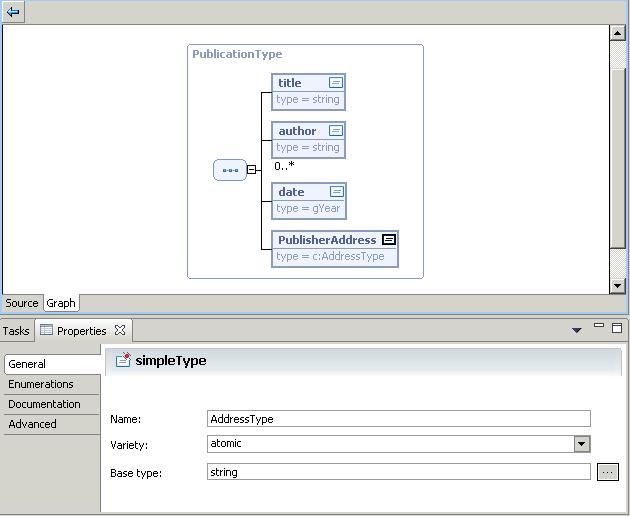Click the sequence compositor ellipsis node
630x516 pixels.
[x=230, y=170]
